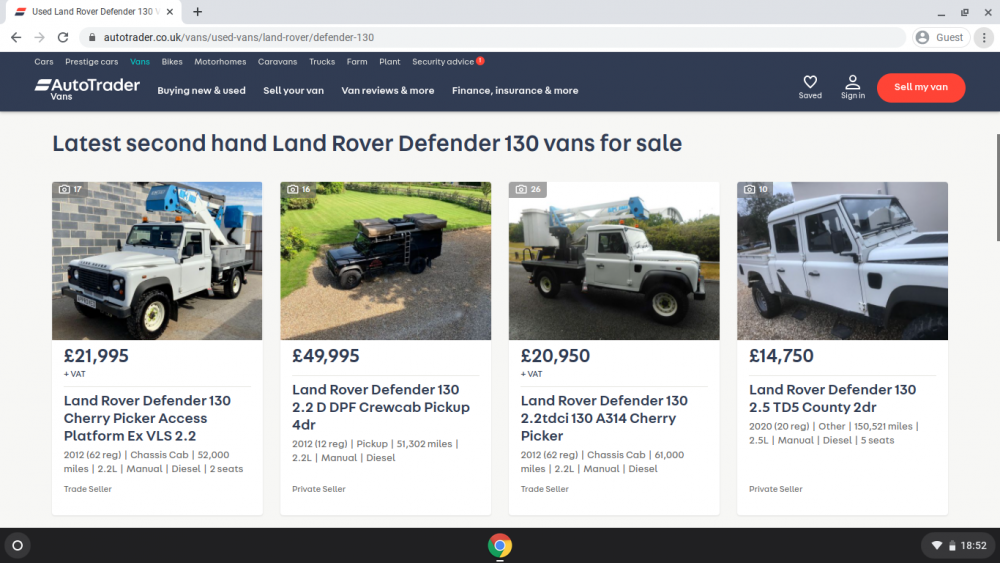Screen dimensions: 1000x563
Task: Open the Cherry Picker Access Platform listing title
Action: (x=147, y=418)
